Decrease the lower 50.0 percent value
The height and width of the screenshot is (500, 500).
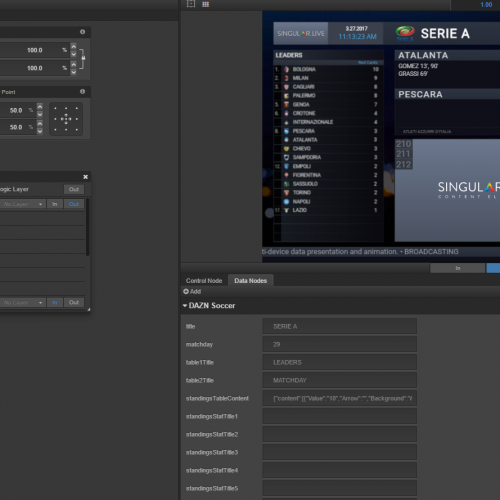40,131
